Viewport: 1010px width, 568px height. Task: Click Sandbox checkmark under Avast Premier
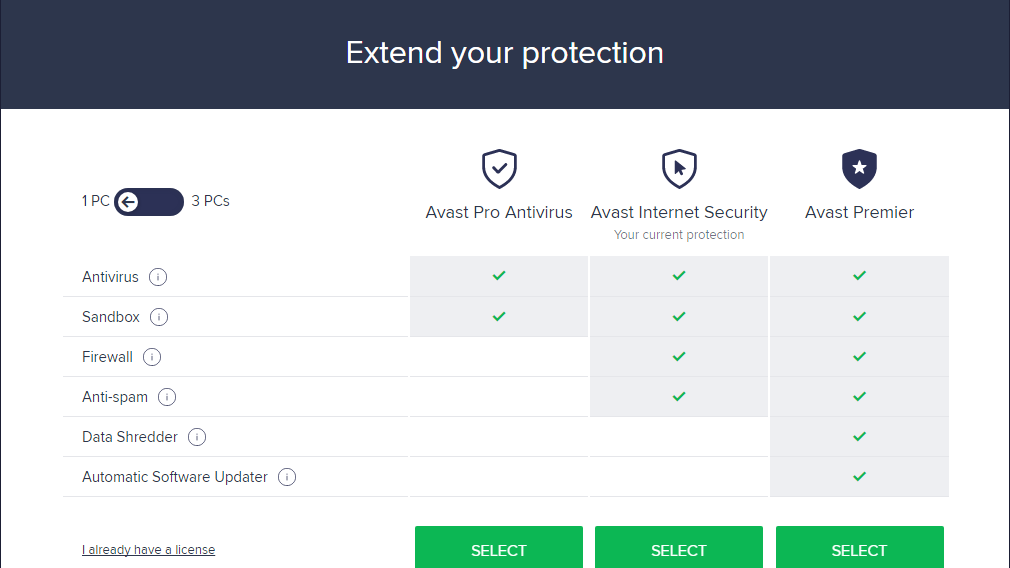point(859,317)
